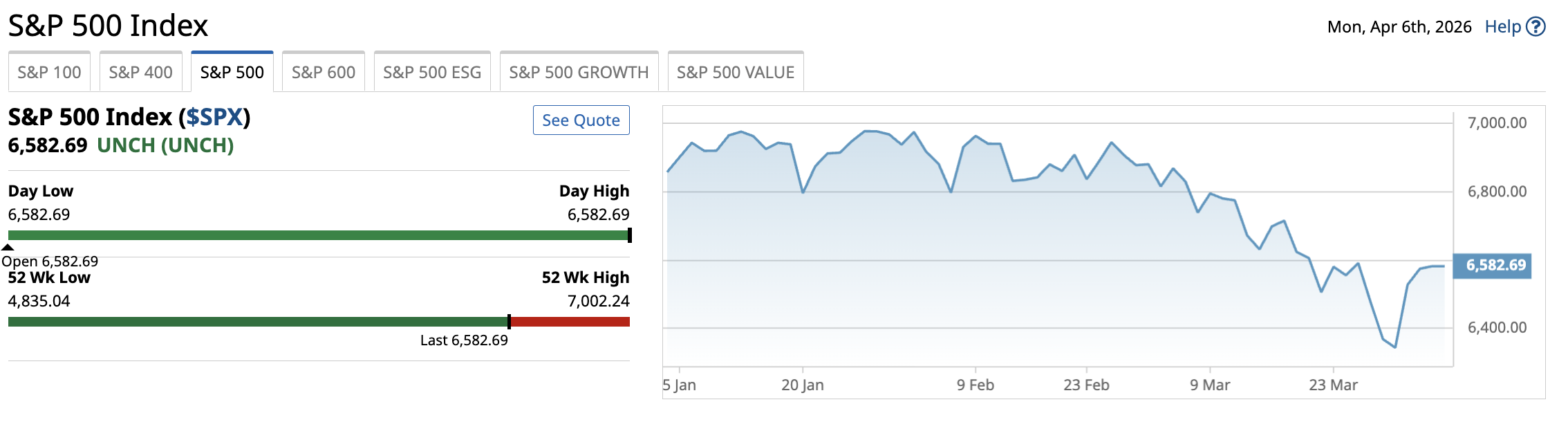Click the 9 Feb date axis label

point(975,385)
